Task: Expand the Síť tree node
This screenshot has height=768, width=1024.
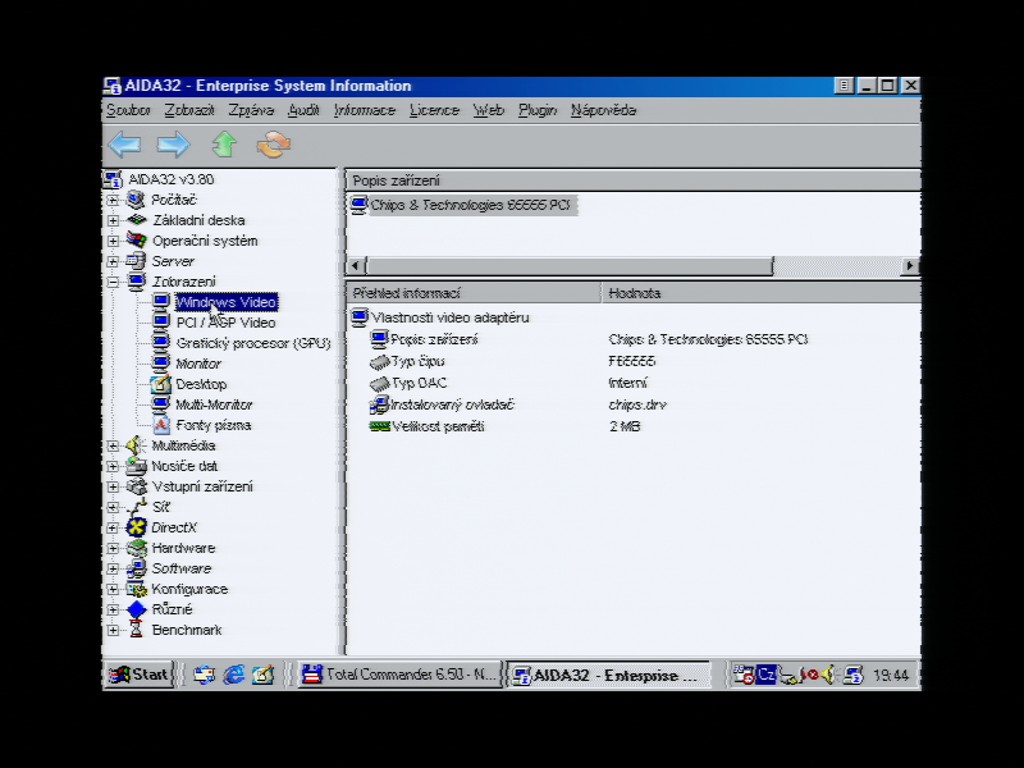Action: 113,507
